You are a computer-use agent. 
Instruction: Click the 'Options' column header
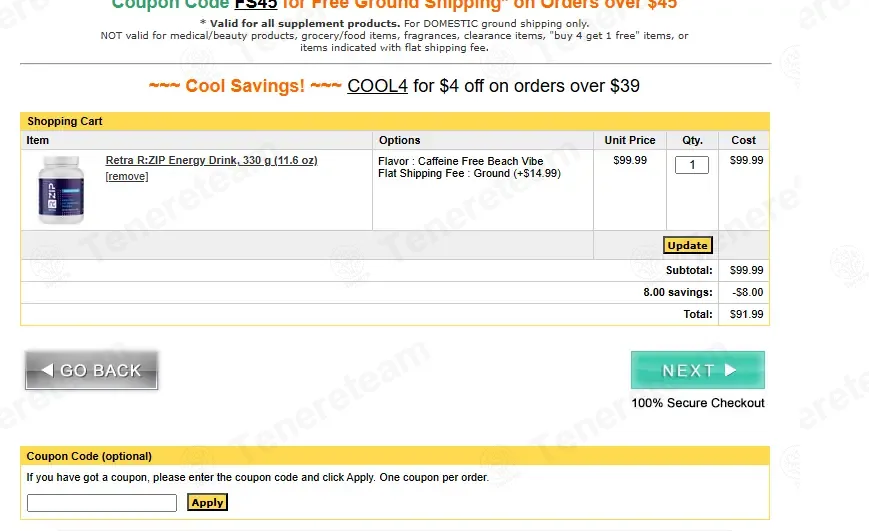tap(400, 140)
